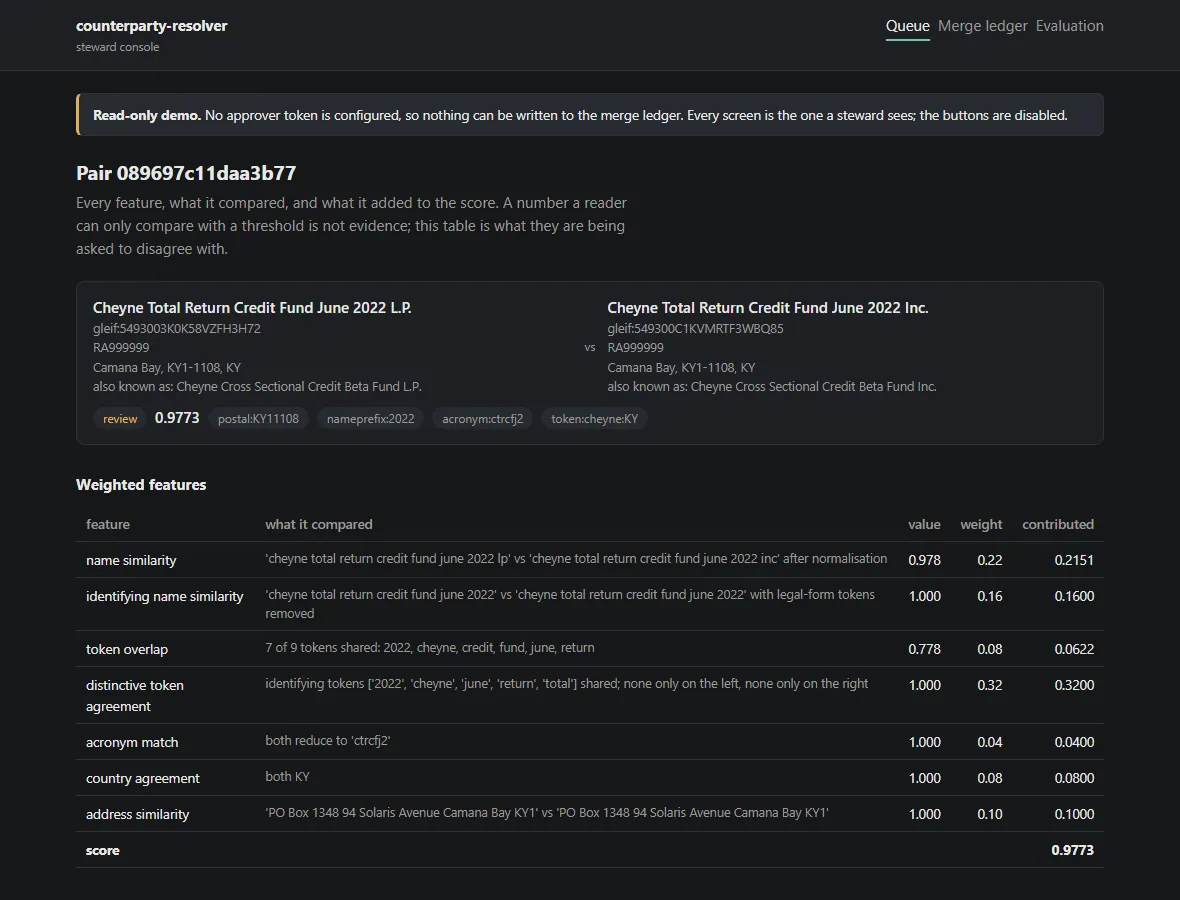
Task: Click the contributed 0.0400 cell
Action: [x=1074, y=743]
